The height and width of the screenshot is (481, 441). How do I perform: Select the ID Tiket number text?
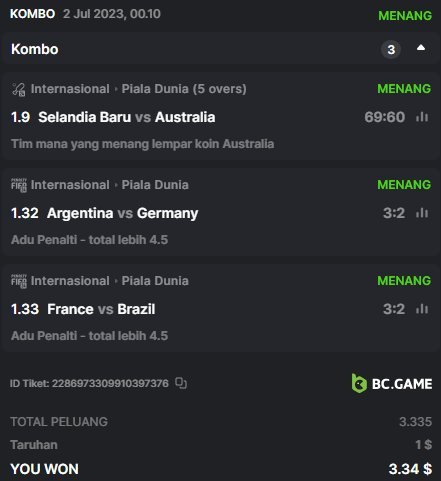pos(110,383)
